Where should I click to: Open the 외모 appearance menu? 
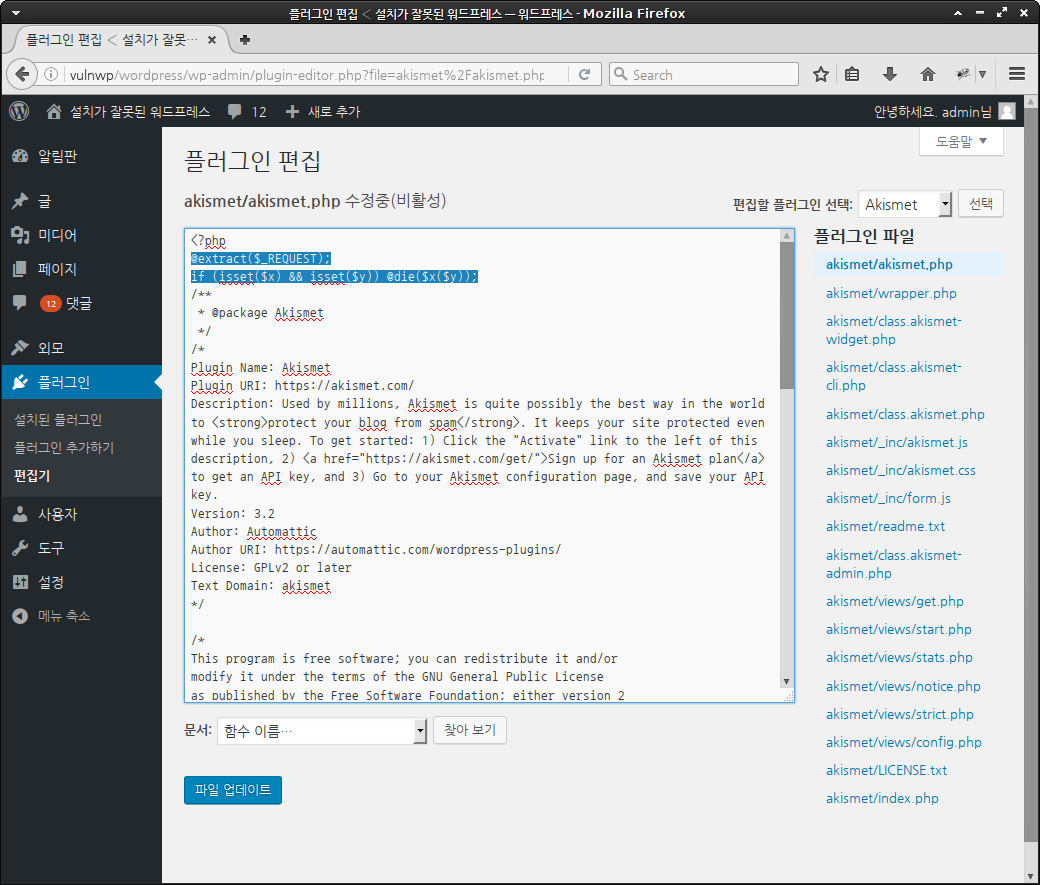pyautogui.click(x=81, y=348)
